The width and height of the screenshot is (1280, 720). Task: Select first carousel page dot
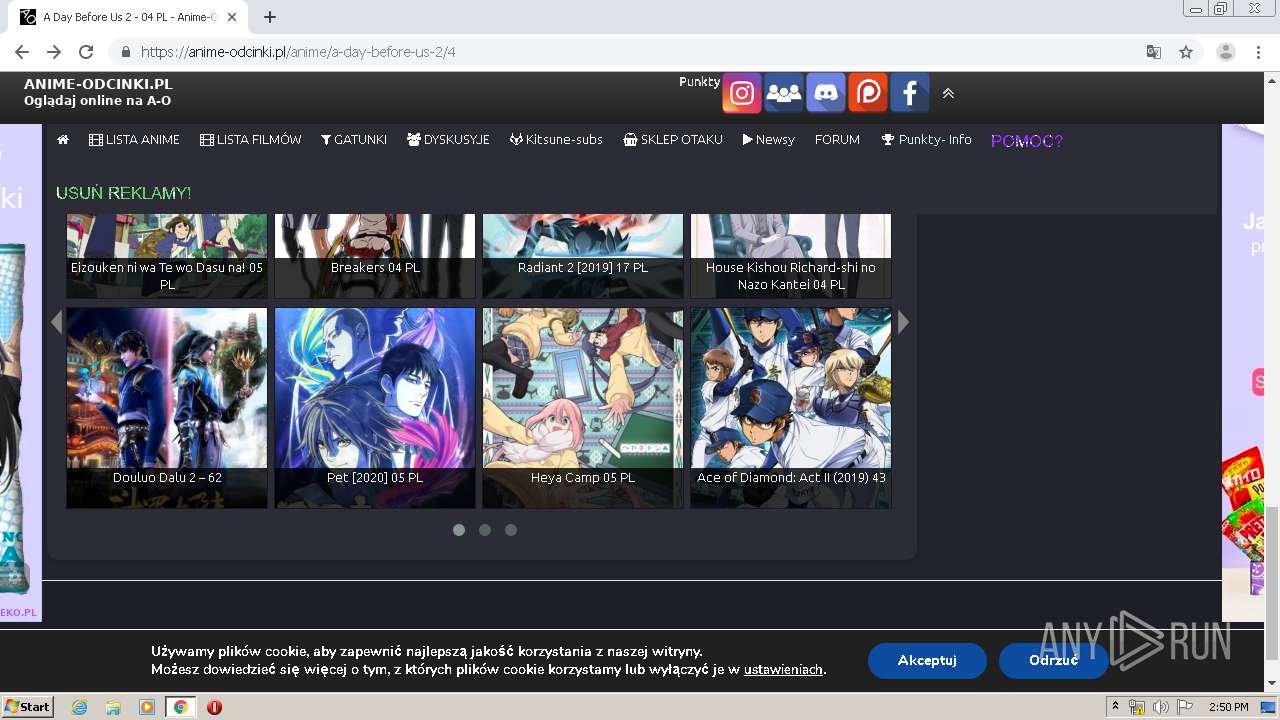459,530
